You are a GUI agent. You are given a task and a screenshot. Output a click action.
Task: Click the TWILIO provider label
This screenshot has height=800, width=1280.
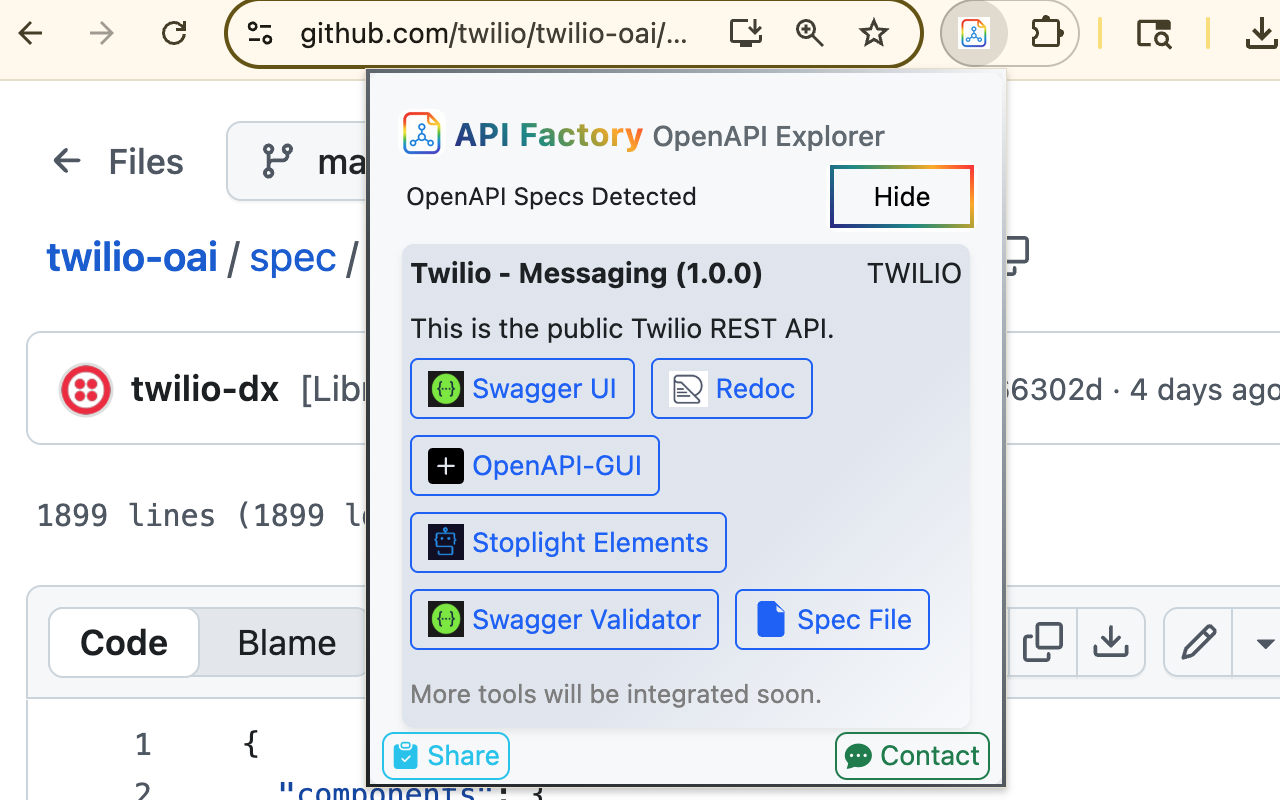914,273
